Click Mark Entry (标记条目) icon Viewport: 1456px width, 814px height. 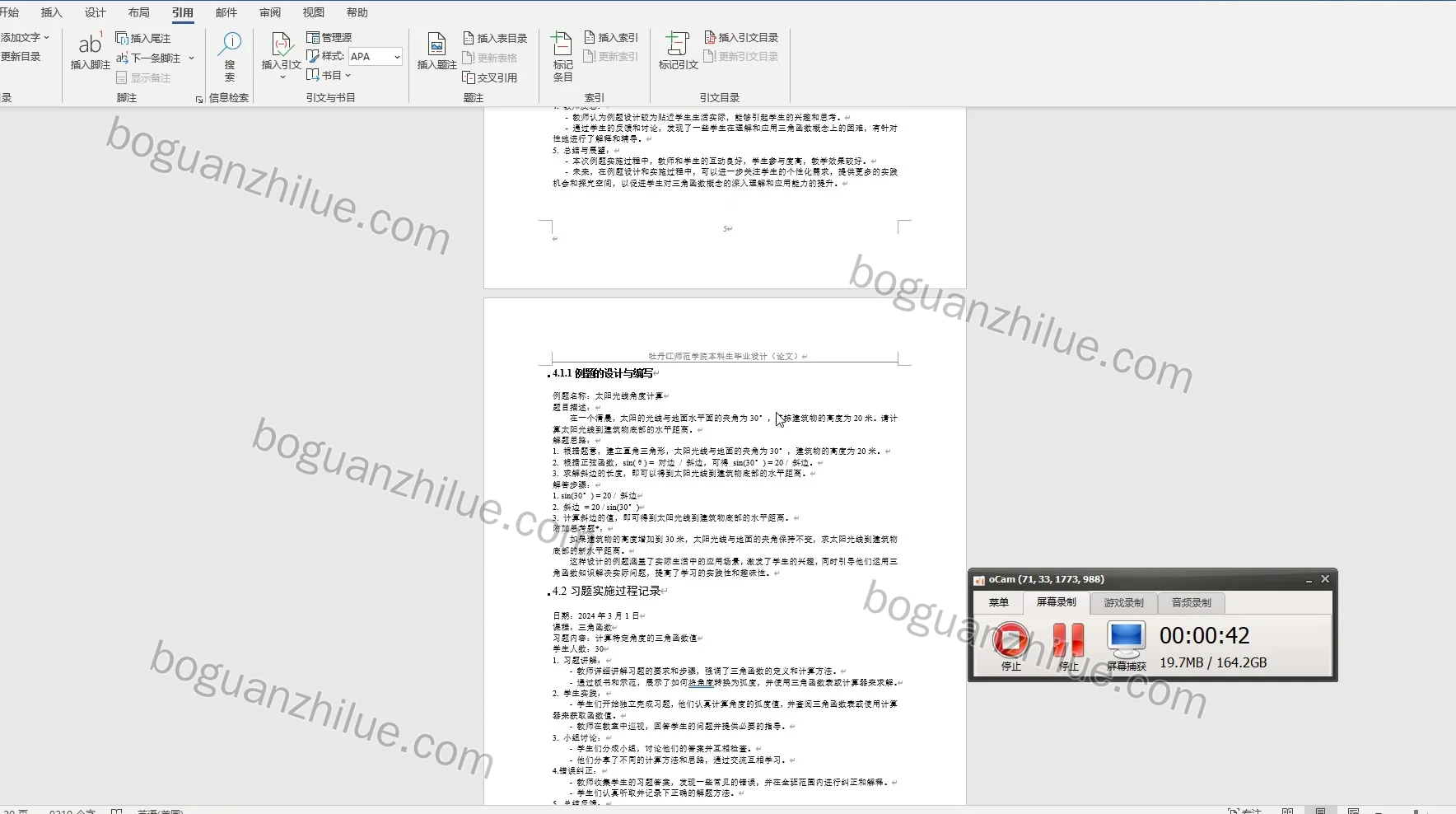[x=562, y=56]
